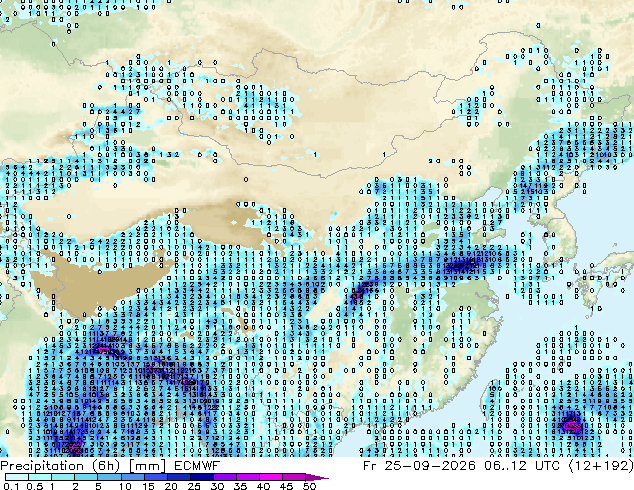Click the over-50 arrow at legend end
The height and width of the screenshot is (490, 634).
(317, 478)
